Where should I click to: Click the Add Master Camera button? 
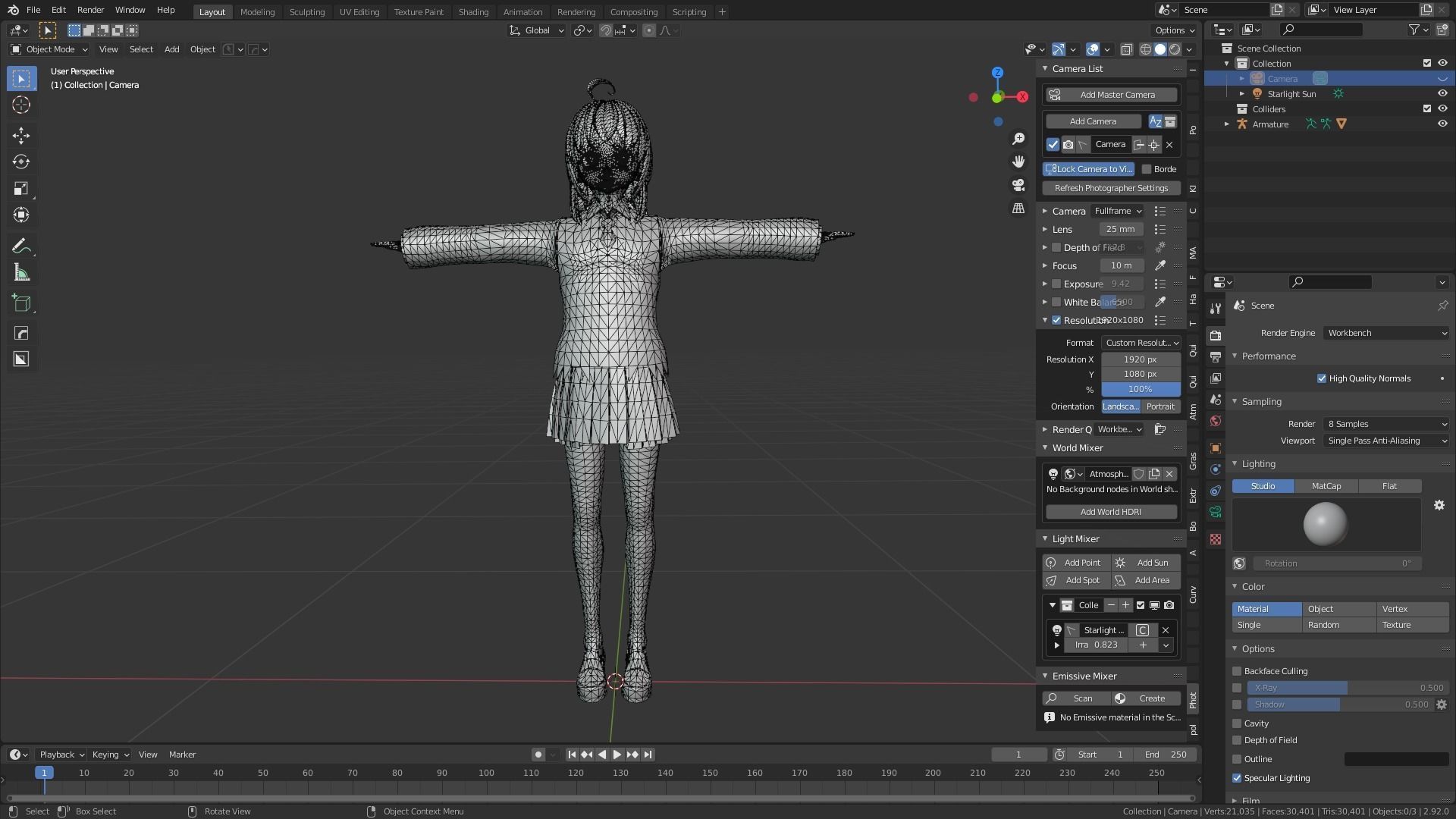click(x=1112, y=95)
